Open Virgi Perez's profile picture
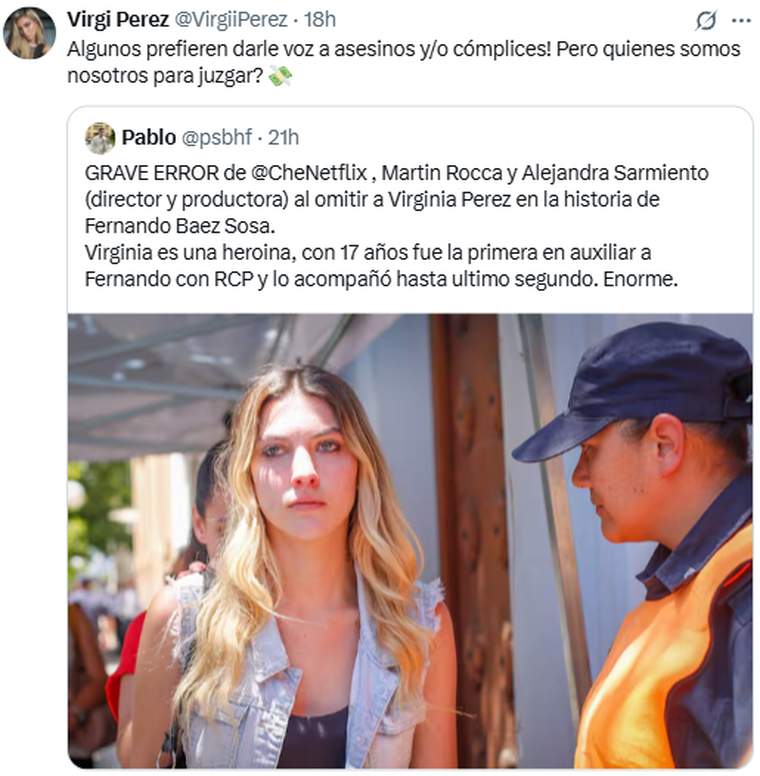 click(29, 33)
